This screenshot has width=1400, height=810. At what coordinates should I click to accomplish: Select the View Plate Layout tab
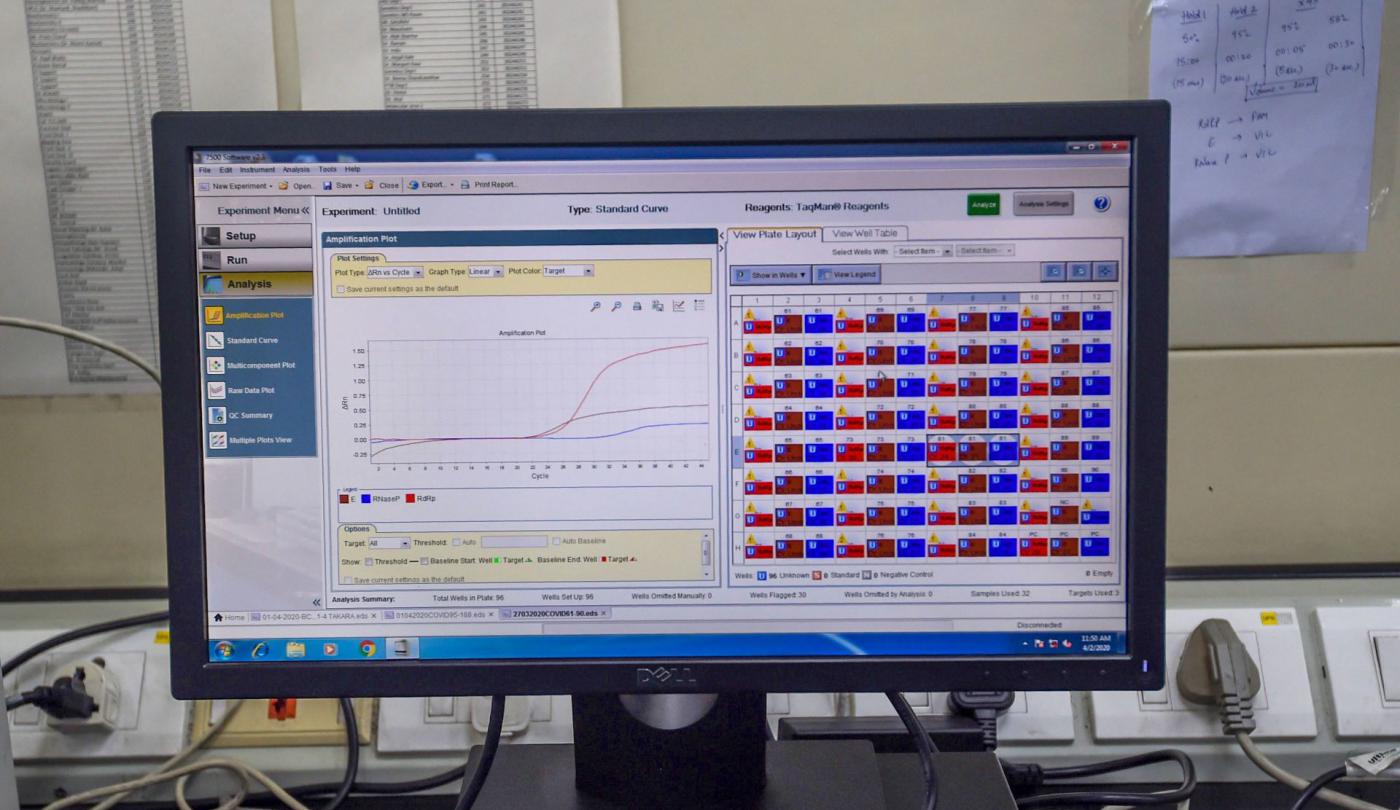(x=774, y=234)
